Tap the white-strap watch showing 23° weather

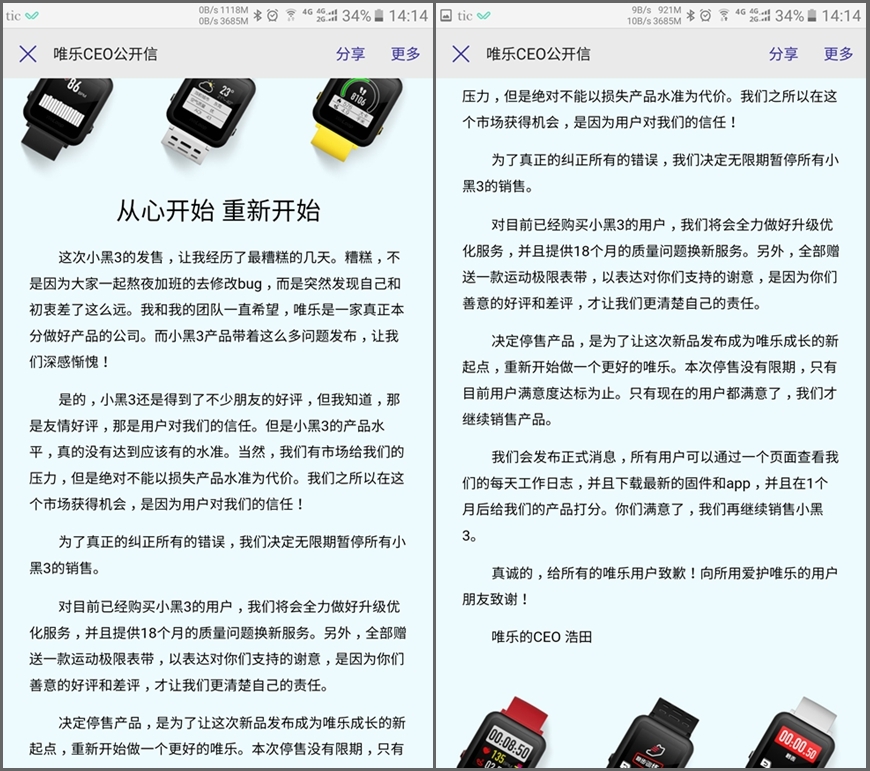[210, 121]
